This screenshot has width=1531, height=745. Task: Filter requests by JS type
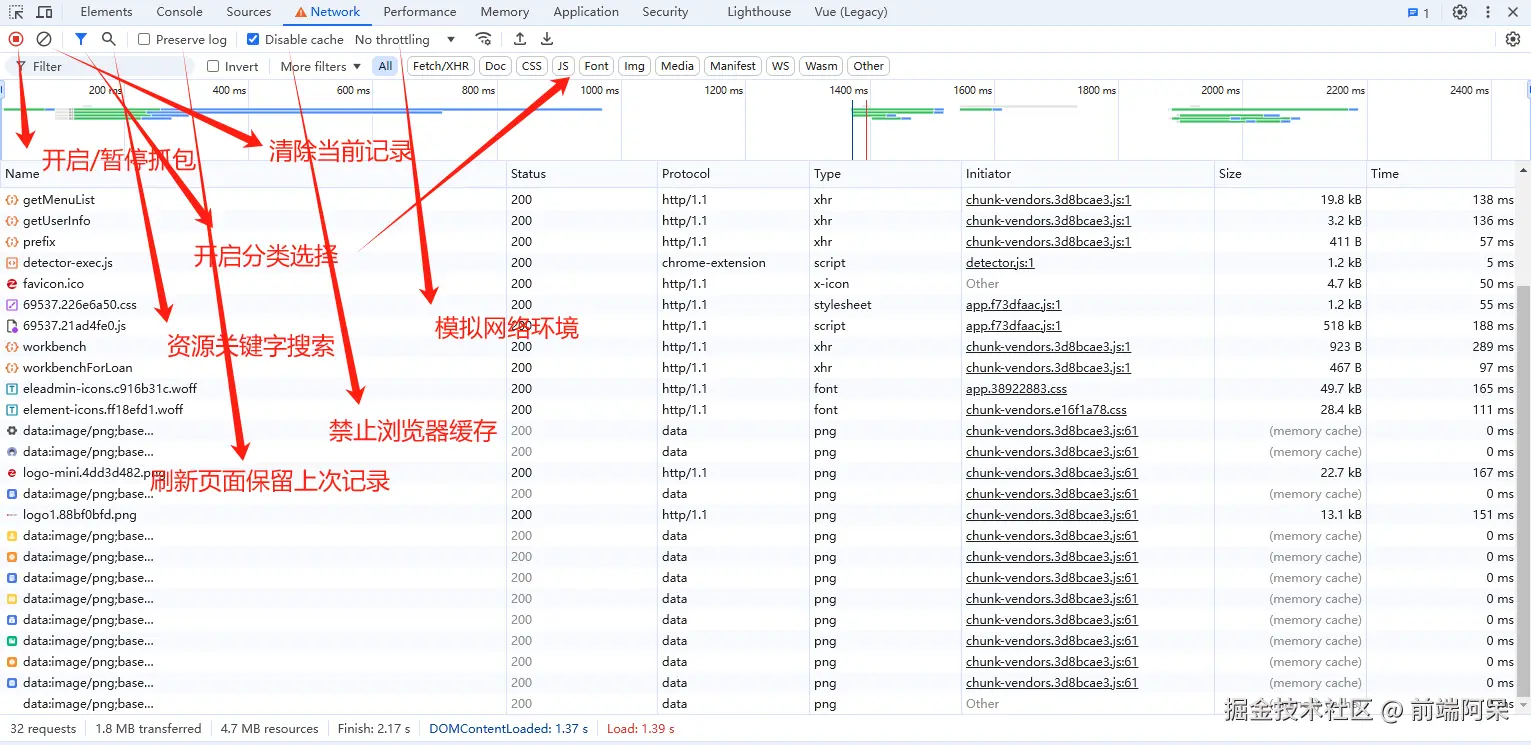click(563, 66)
